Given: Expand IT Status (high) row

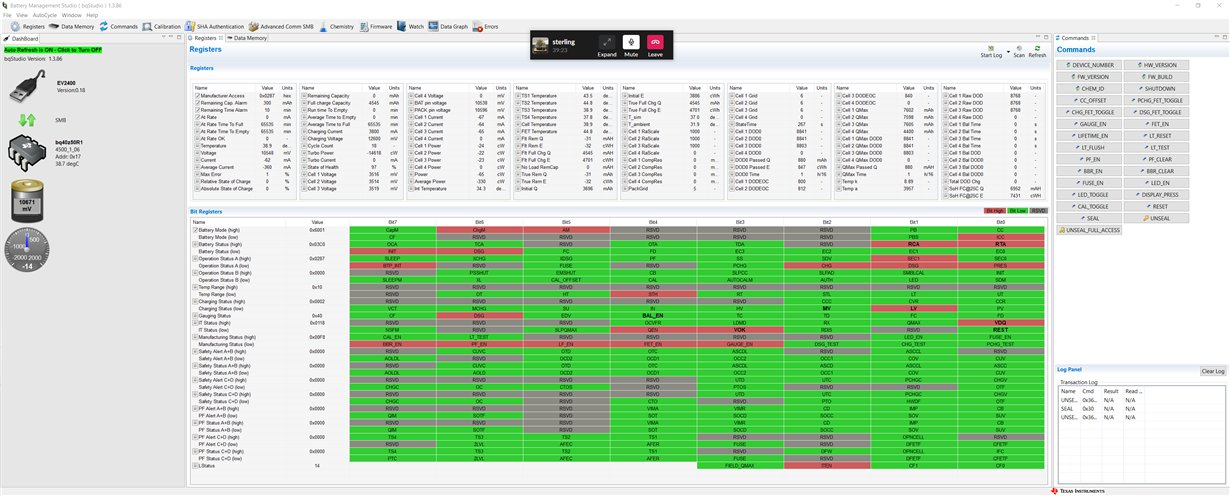Looking at the screenshot, I should (194, 325).
